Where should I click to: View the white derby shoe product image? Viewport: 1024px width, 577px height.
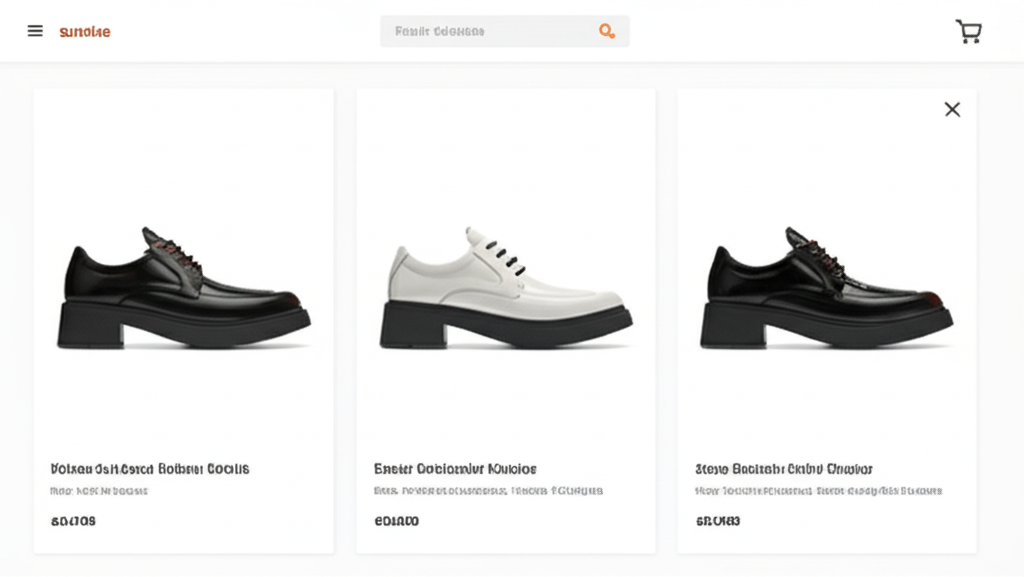[x=505, y=280]
